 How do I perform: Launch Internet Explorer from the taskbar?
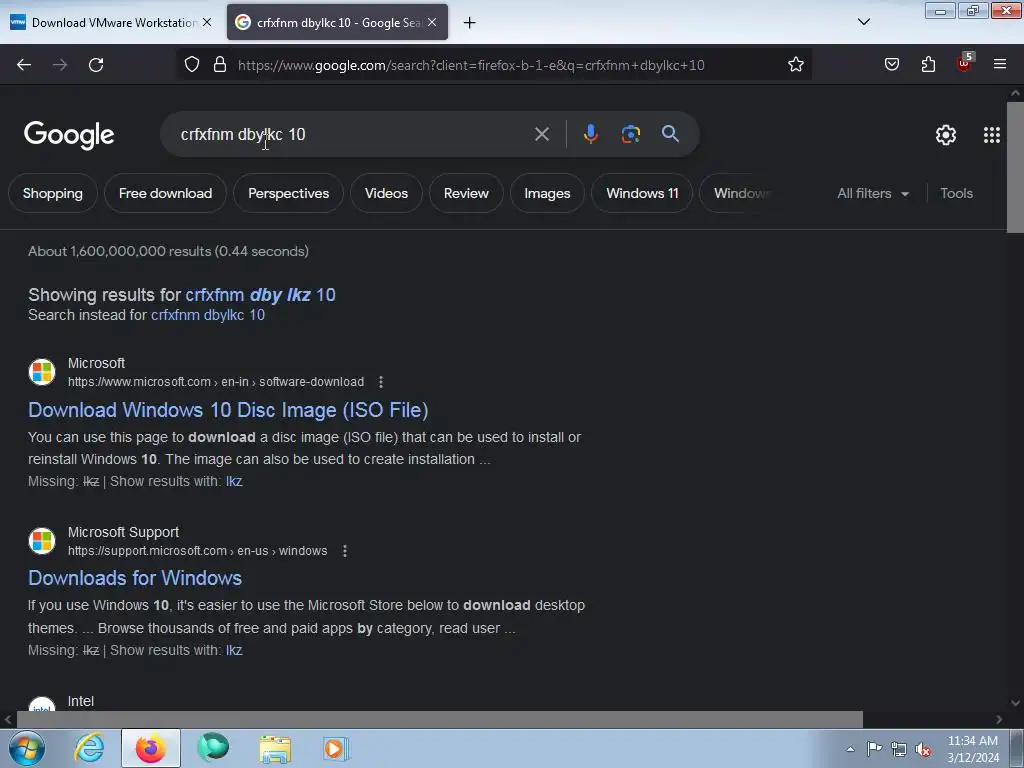click(x=89, y=748)
